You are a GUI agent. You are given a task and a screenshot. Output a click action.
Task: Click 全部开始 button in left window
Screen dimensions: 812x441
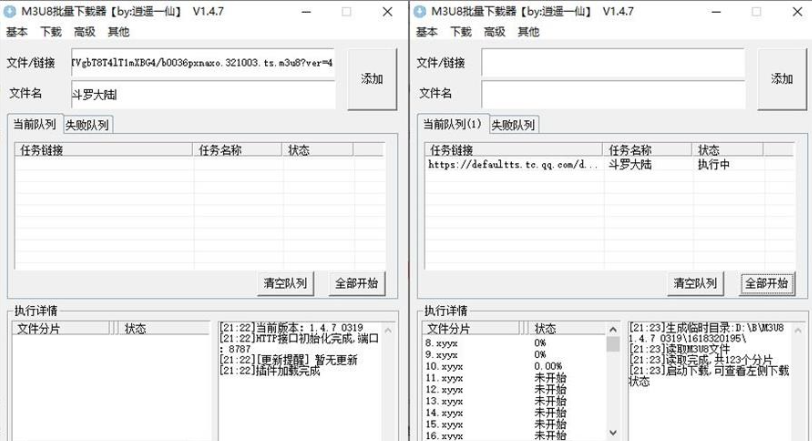pos(357,284)
